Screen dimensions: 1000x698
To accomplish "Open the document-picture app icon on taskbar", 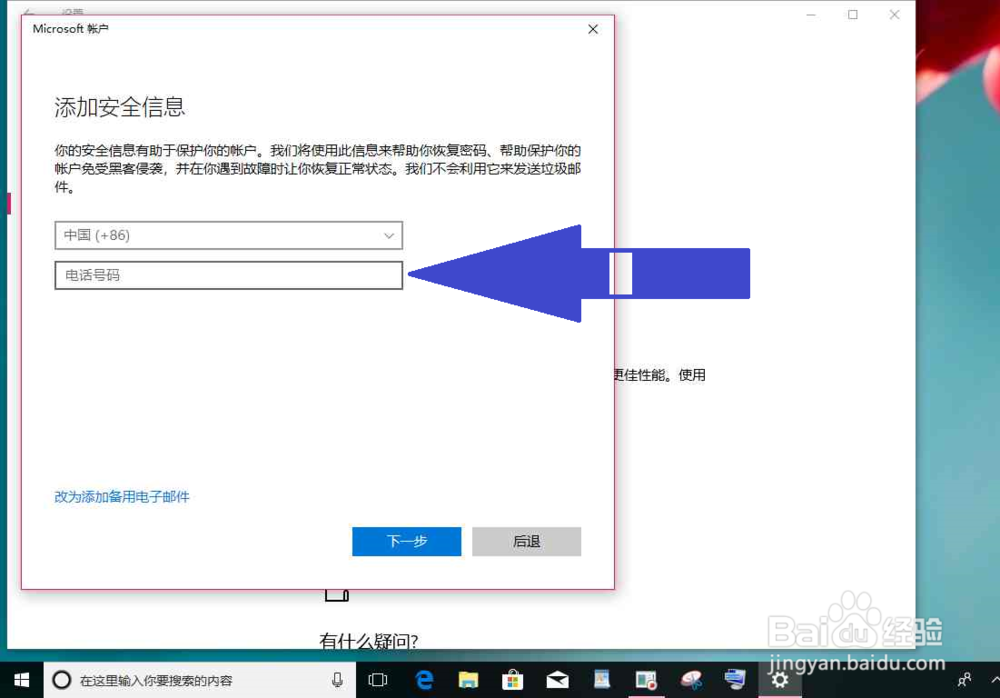I will [601, 679].
